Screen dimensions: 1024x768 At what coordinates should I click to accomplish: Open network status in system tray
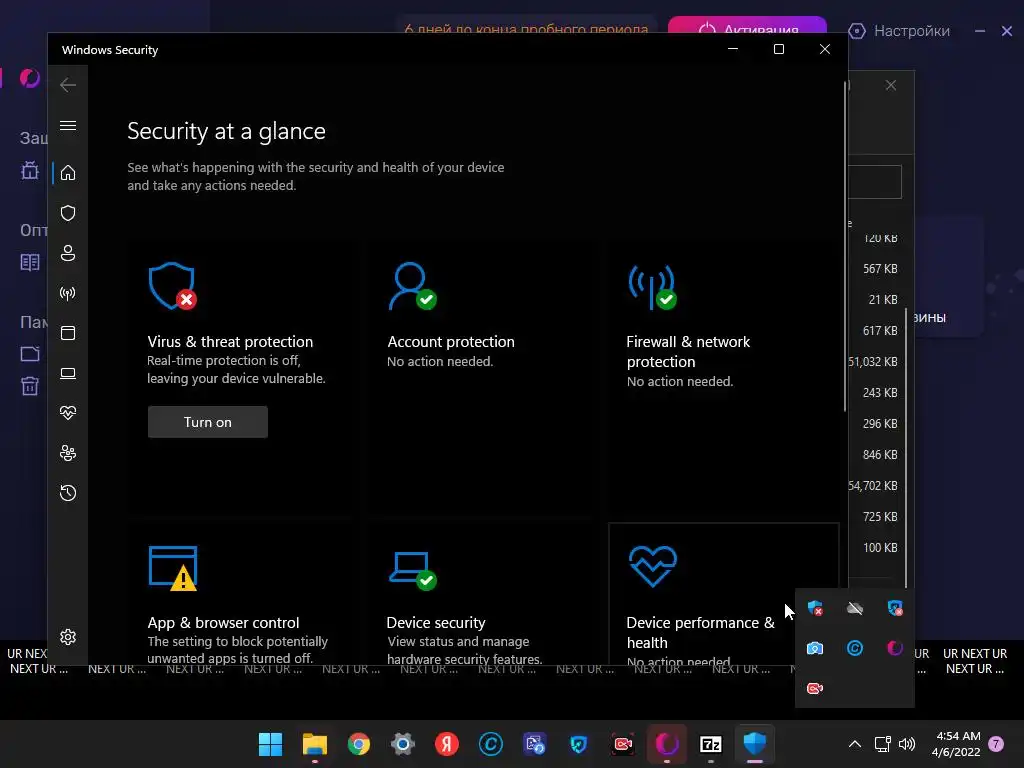click(x=882, y=744)
